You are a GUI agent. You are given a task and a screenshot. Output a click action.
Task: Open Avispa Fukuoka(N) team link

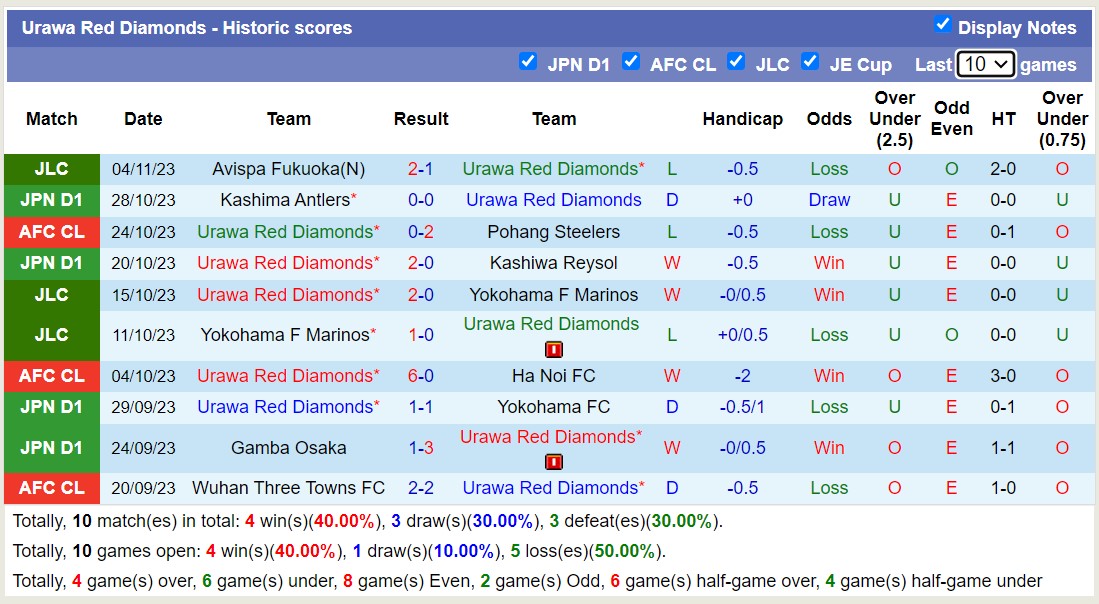pos(288,169)
